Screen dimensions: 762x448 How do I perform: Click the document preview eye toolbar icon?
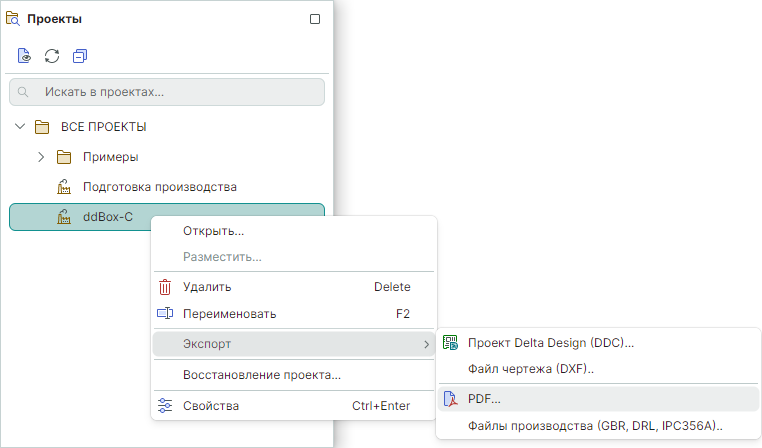(x=24, y=56)
